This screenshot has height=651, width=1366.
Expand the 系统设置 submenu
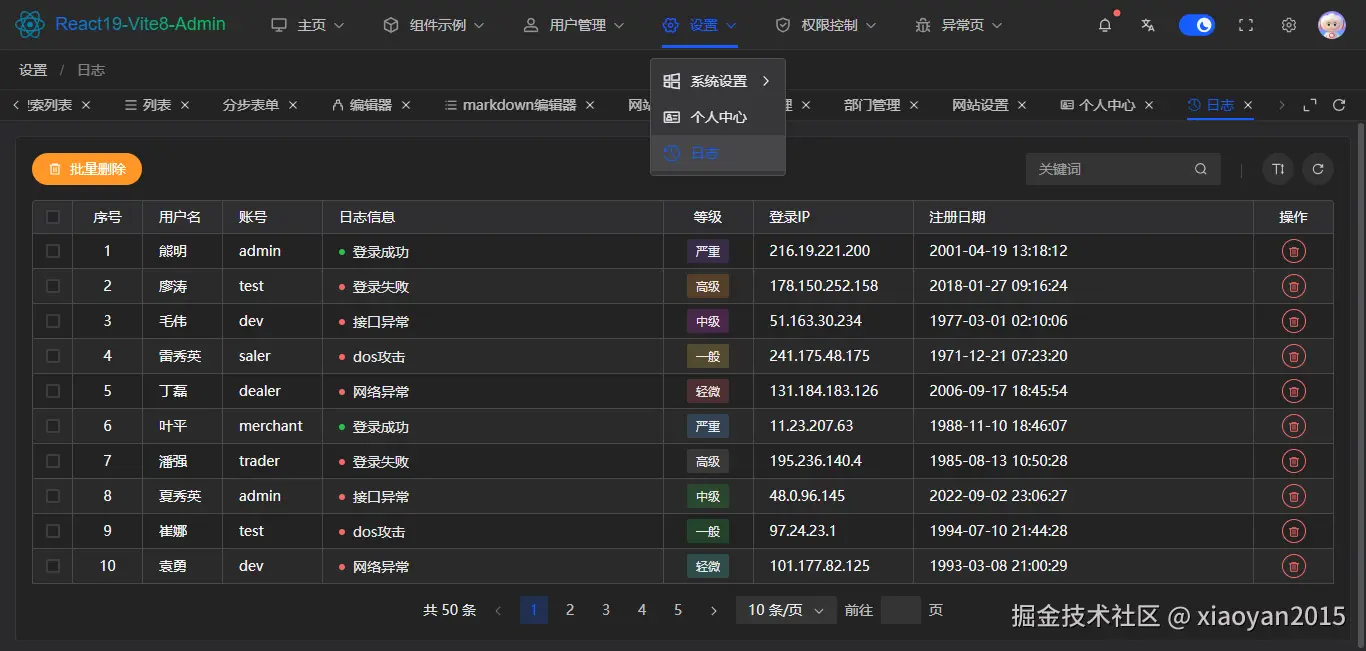tap(718, 81)
